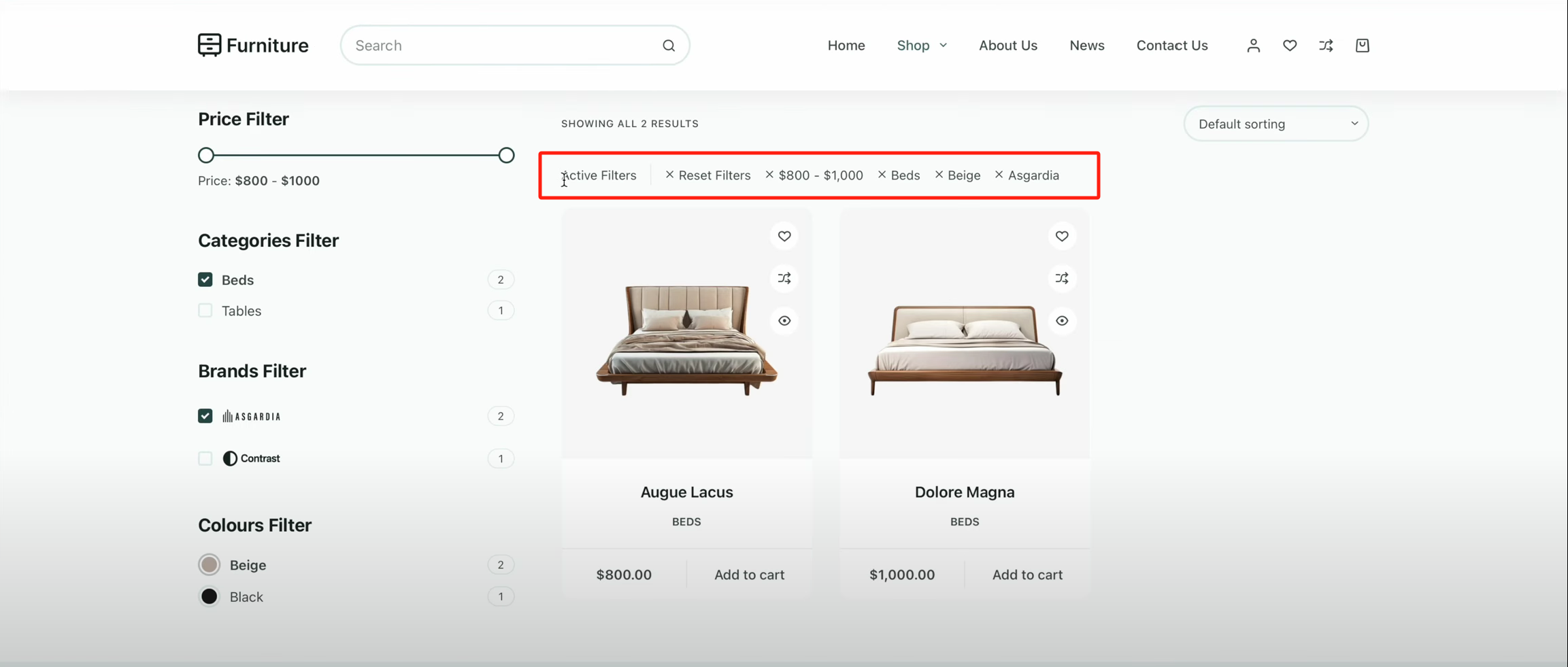Quick view the Augue Lacus bed
1568x667 pixels.
click(x=784, y=321)
